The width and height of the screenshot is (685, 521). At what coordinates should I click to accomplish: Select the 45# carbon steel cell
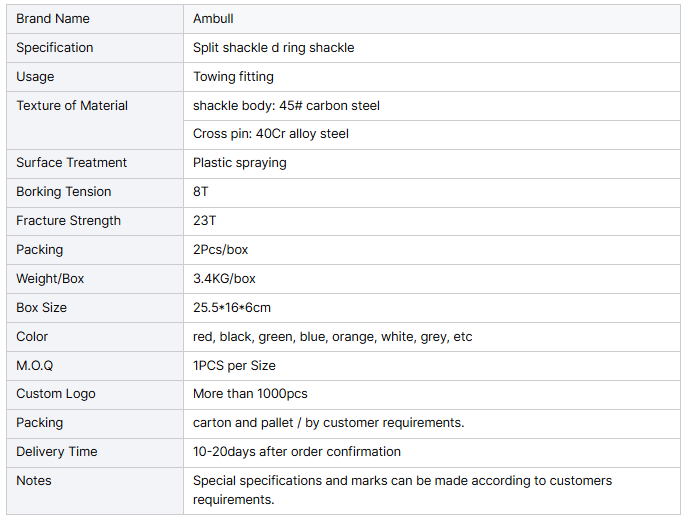286,106
